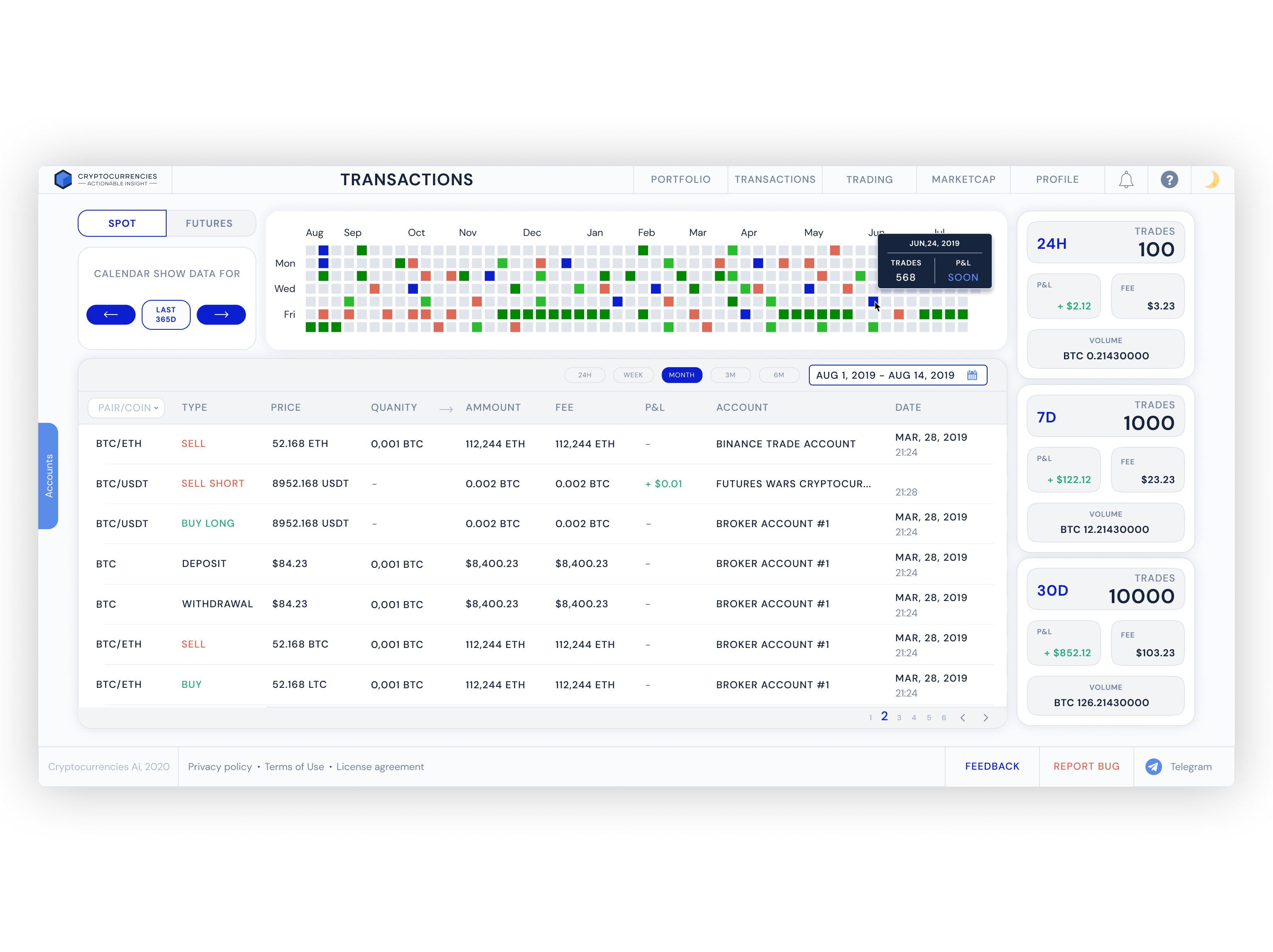
Task: Toggle dark mode with the moon icon
Action: 1212,179
